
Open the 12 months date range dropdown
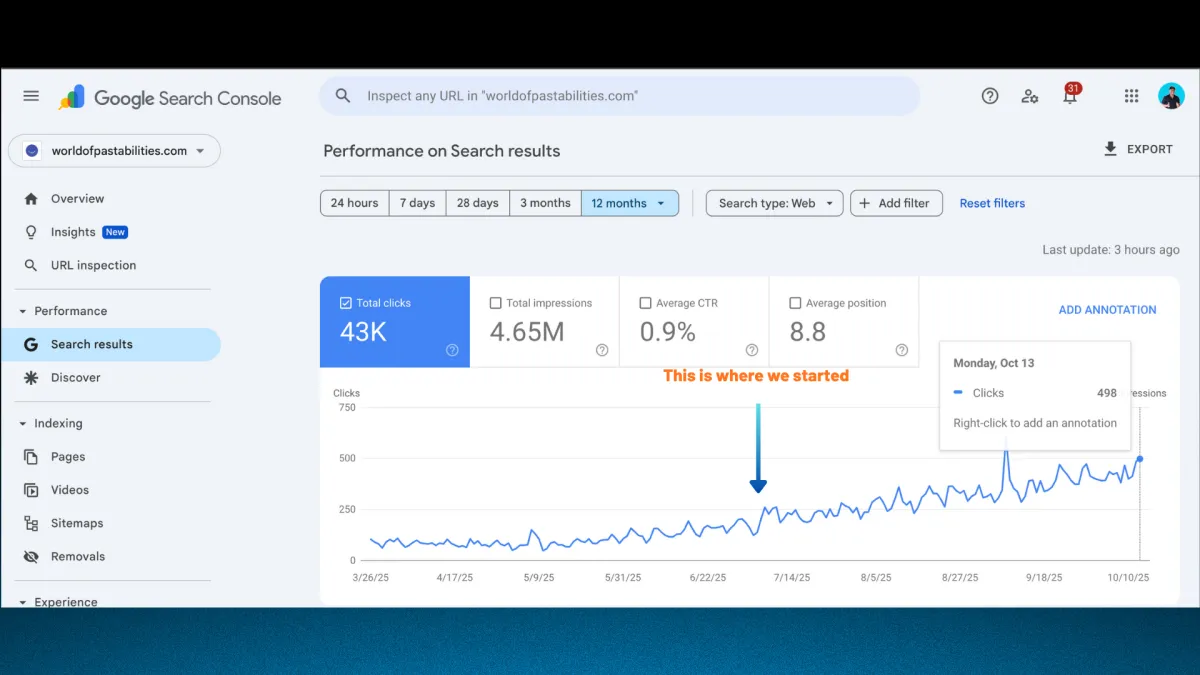[629, 203]
